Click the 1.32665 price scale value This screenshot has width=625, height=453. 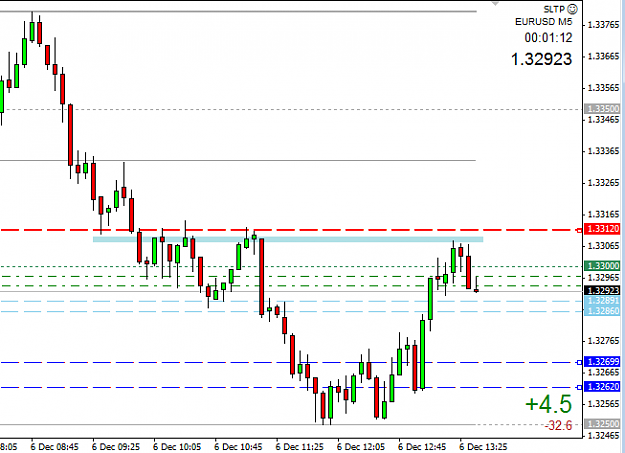click(x=603, y=372)
